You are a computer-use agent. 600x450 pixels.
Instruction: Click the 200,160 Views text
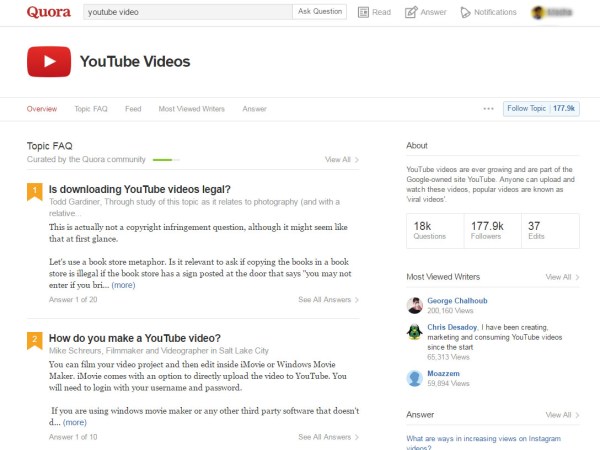(x=450, y=311)
